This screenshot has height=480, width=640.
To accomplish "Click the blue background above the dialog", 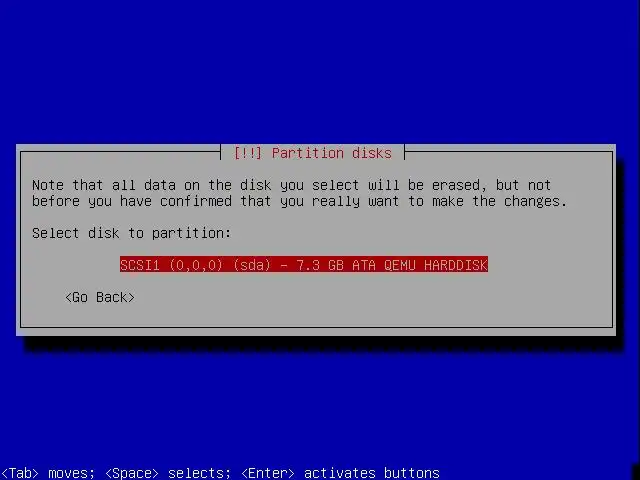I will pos(320,69).
